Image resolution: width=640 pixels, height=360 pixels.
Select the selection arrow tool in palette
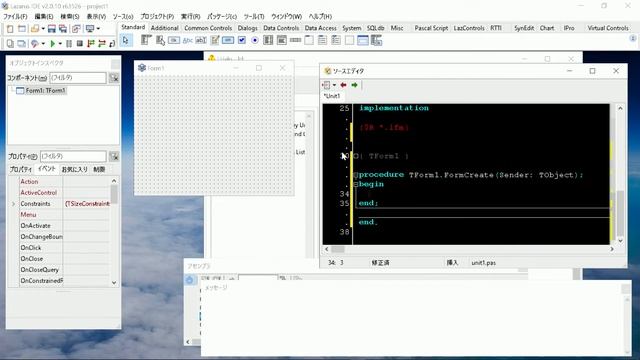126,40
